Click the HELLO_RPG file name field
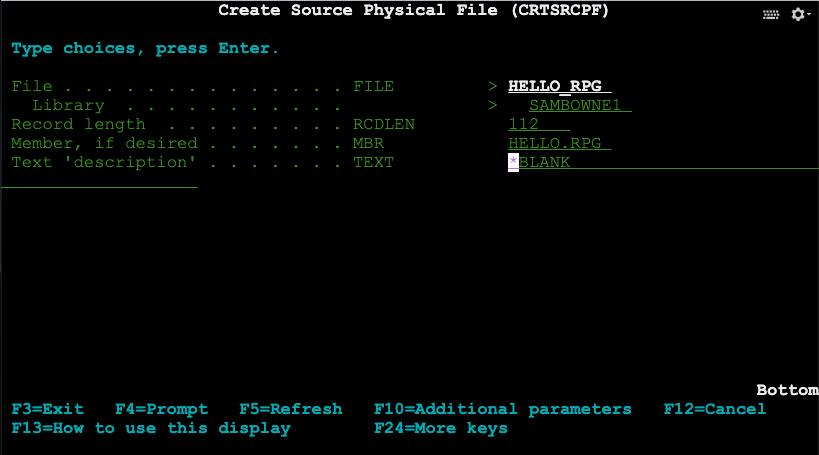819x455 pixels. [x=559, y=86]
